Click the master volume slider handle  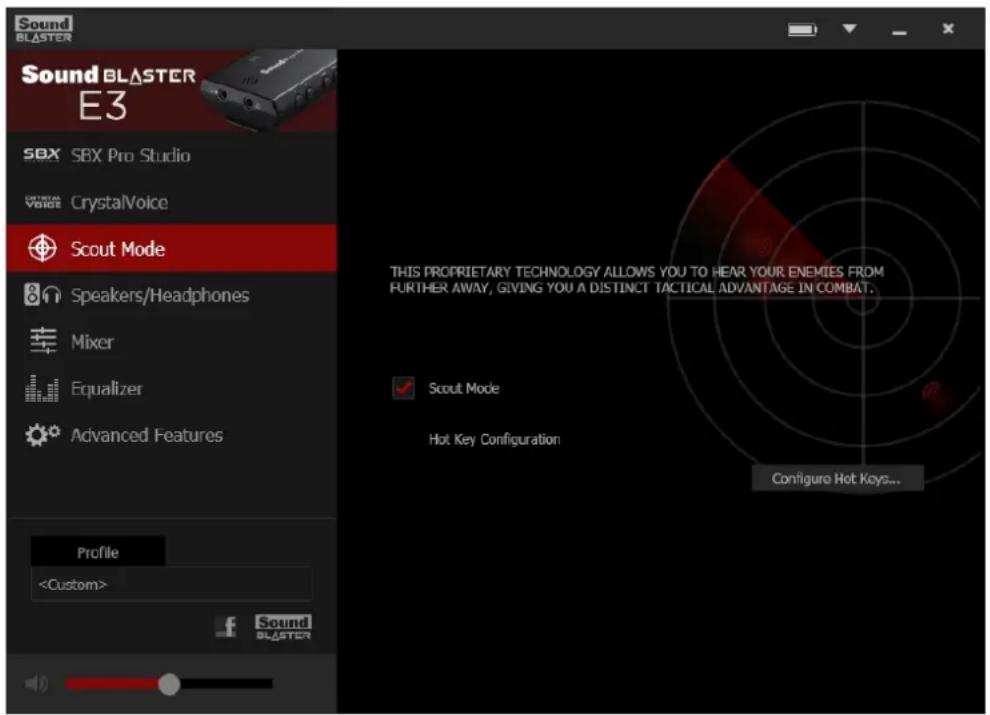169,684
